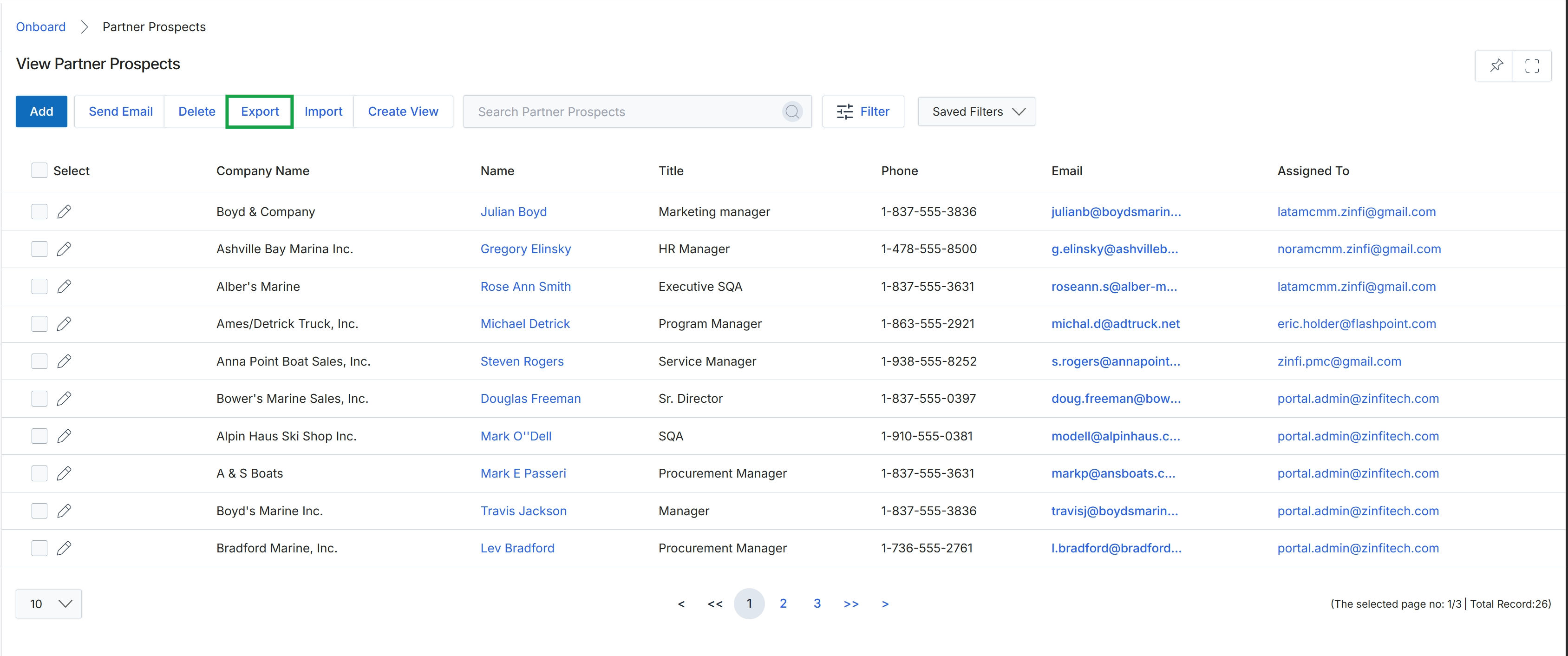Edit Boyd & Company row pencil icon

(x=64, y=211)
